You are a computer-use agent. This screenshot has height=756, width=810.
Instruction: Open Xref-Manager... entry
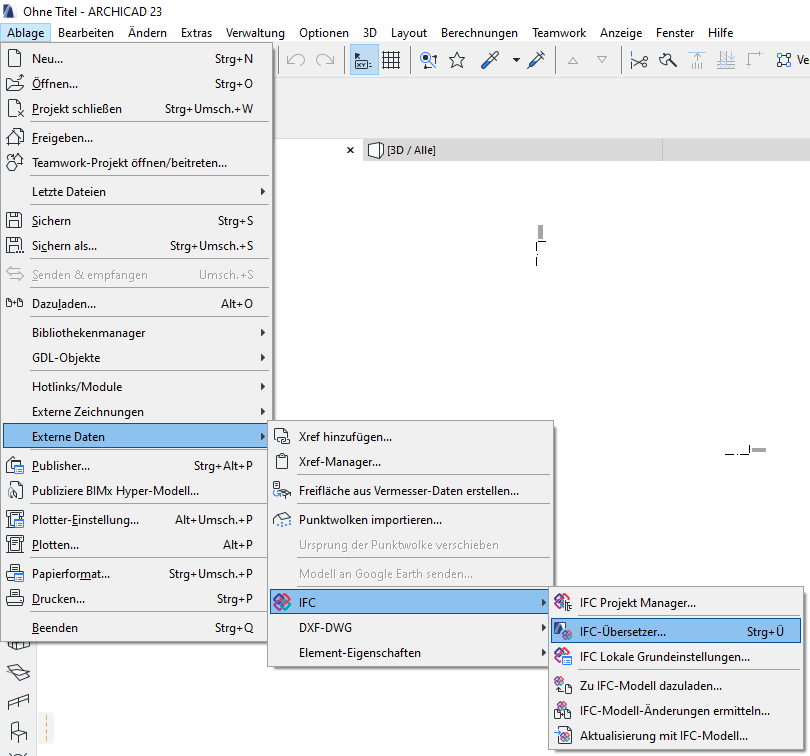click(411, 462)
